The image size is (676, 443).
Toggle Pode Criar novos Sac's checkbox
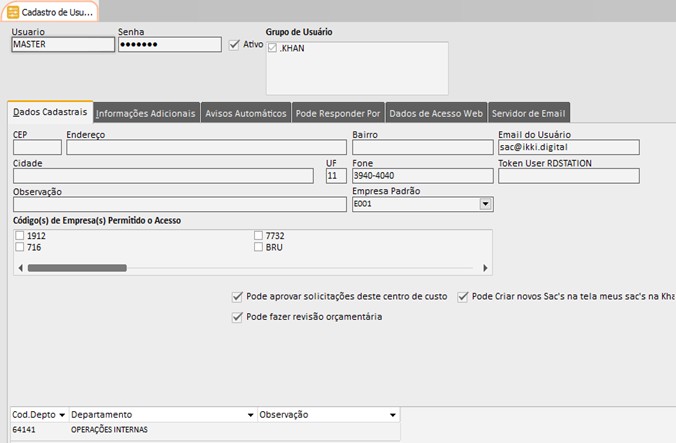tap(463, 296)
